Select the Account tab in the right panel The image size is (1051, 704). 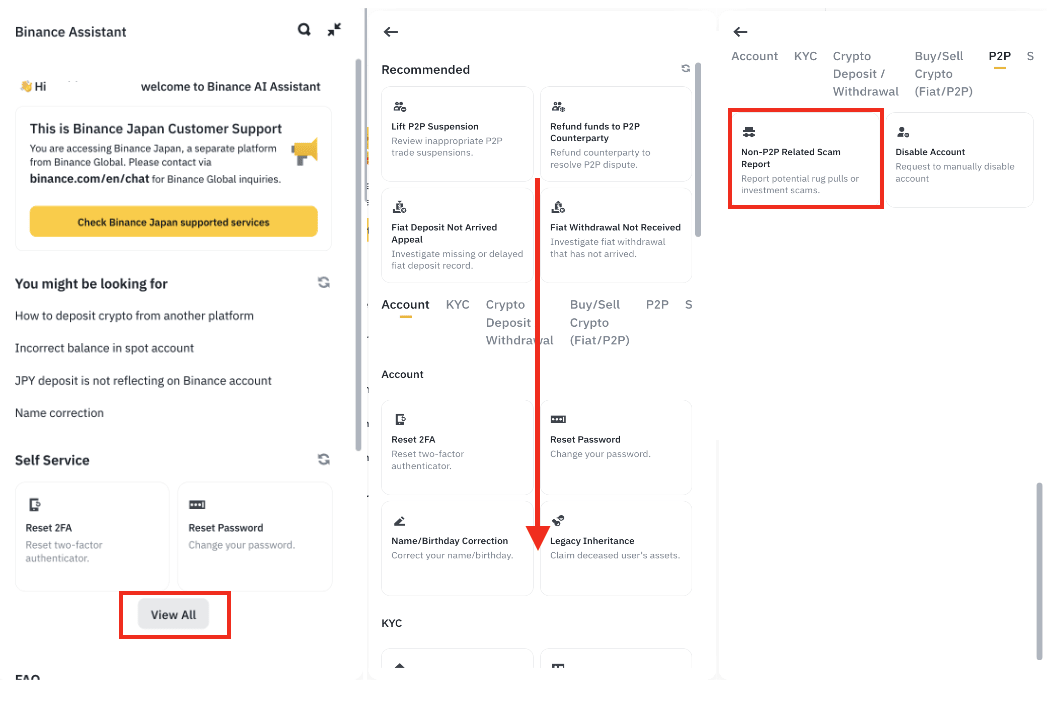click(x=755, y=56)
